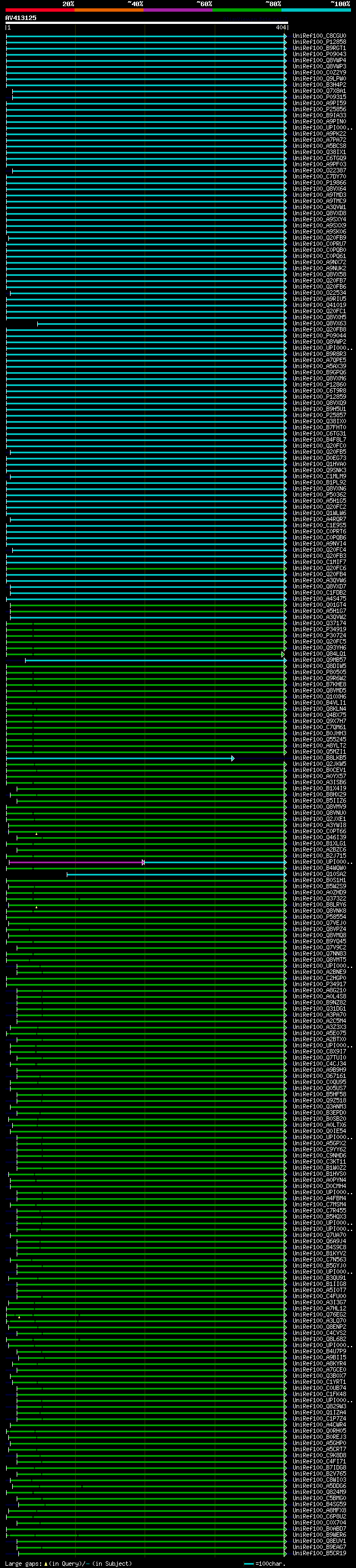Select hit UniRef100_Q9LPW0
Screen dimensions: 356x1568
319,78
